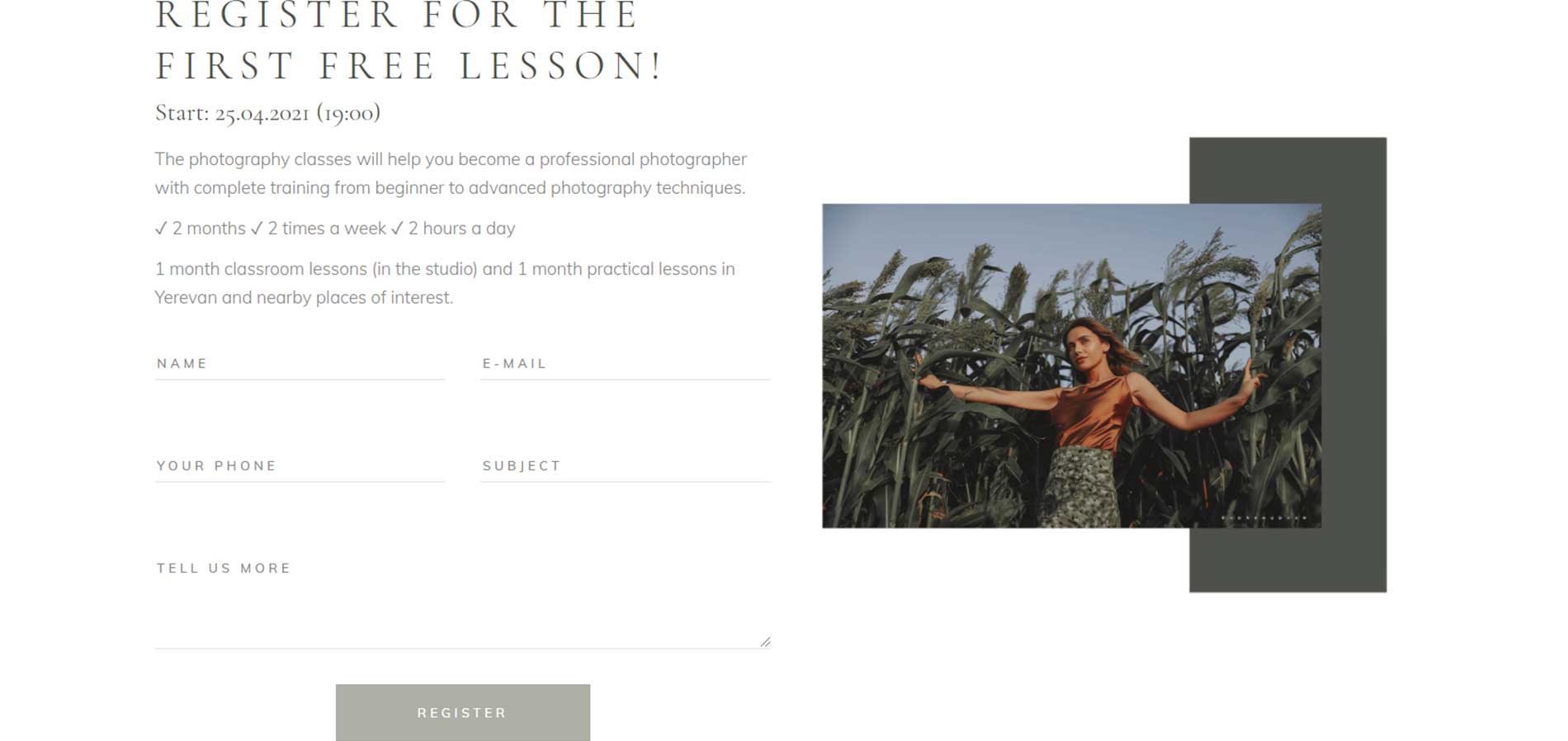Click the "FIRST FREE LESSON!" heading line

pyautogui.click(x=409, y=66)
